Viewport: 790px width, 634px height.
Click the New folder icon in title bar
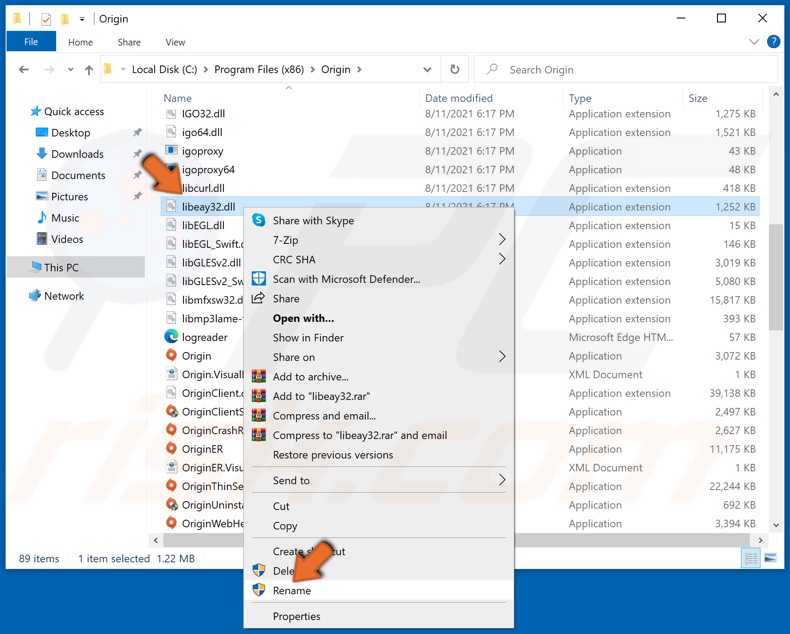tap(64, 19)
